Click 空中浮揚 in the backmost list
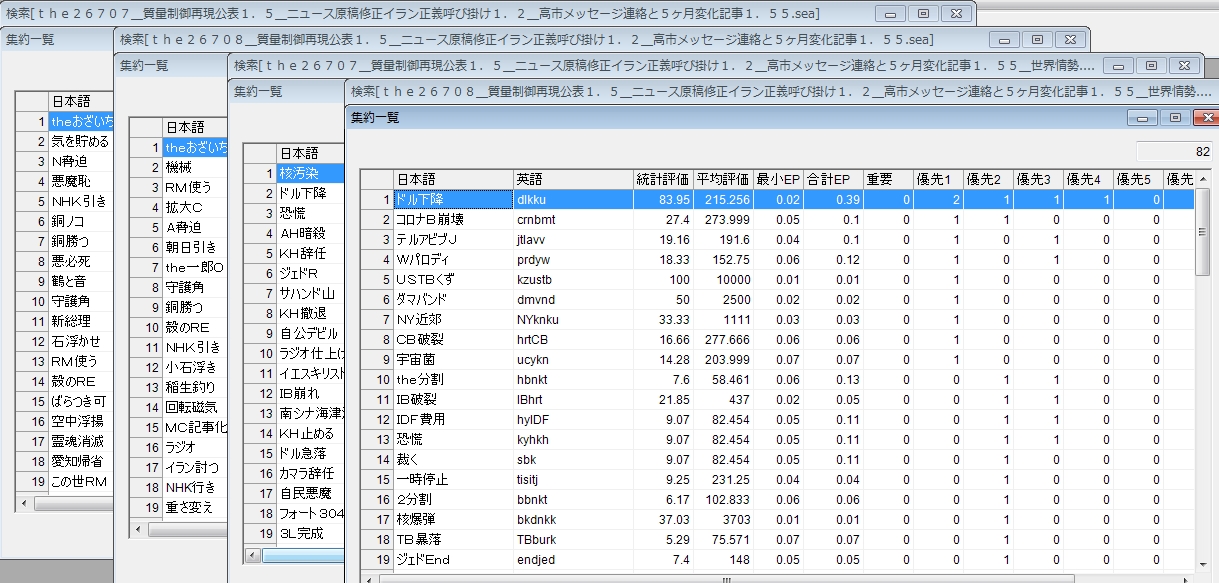1219x583 pixels. coord(81,421)
